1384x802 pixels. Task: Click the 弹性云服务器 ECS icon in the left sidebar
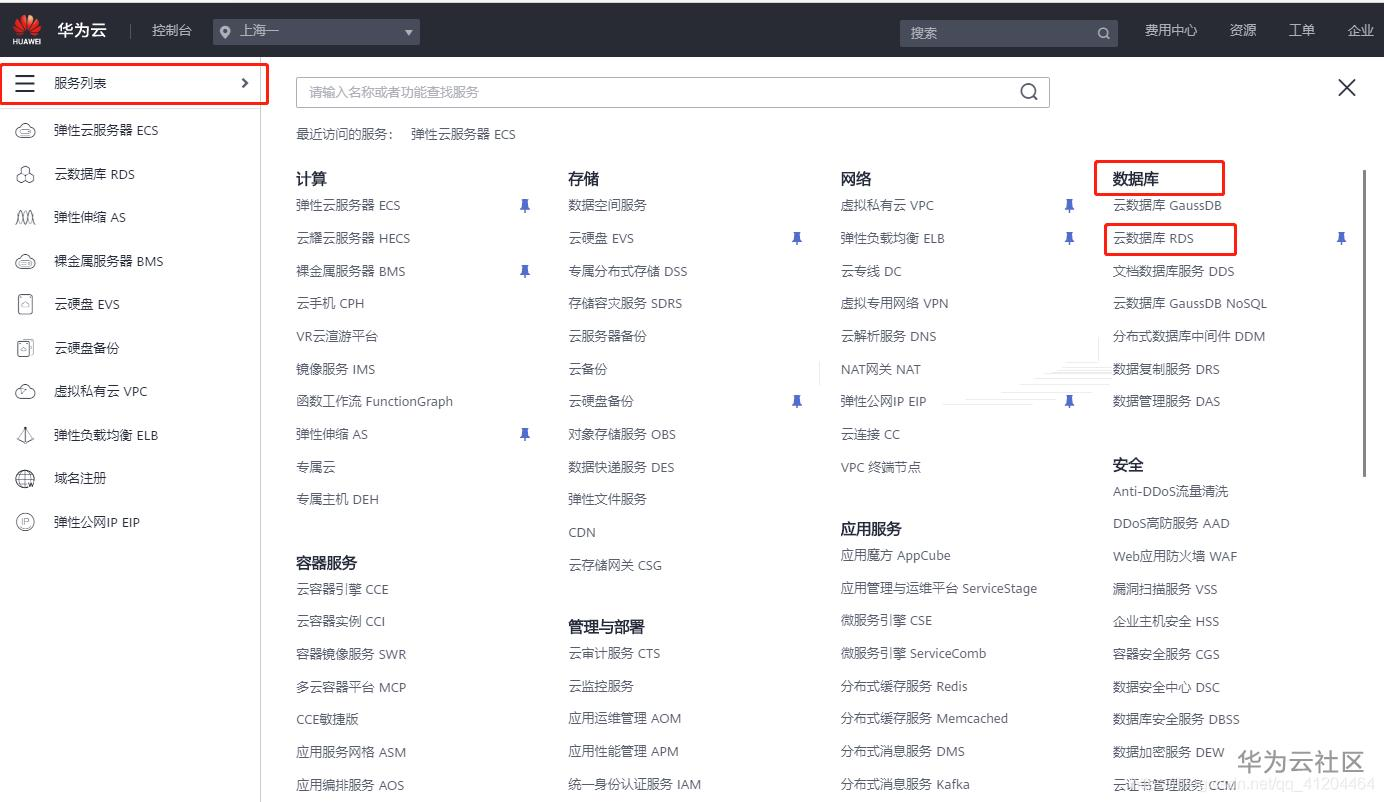coord(26,131)
